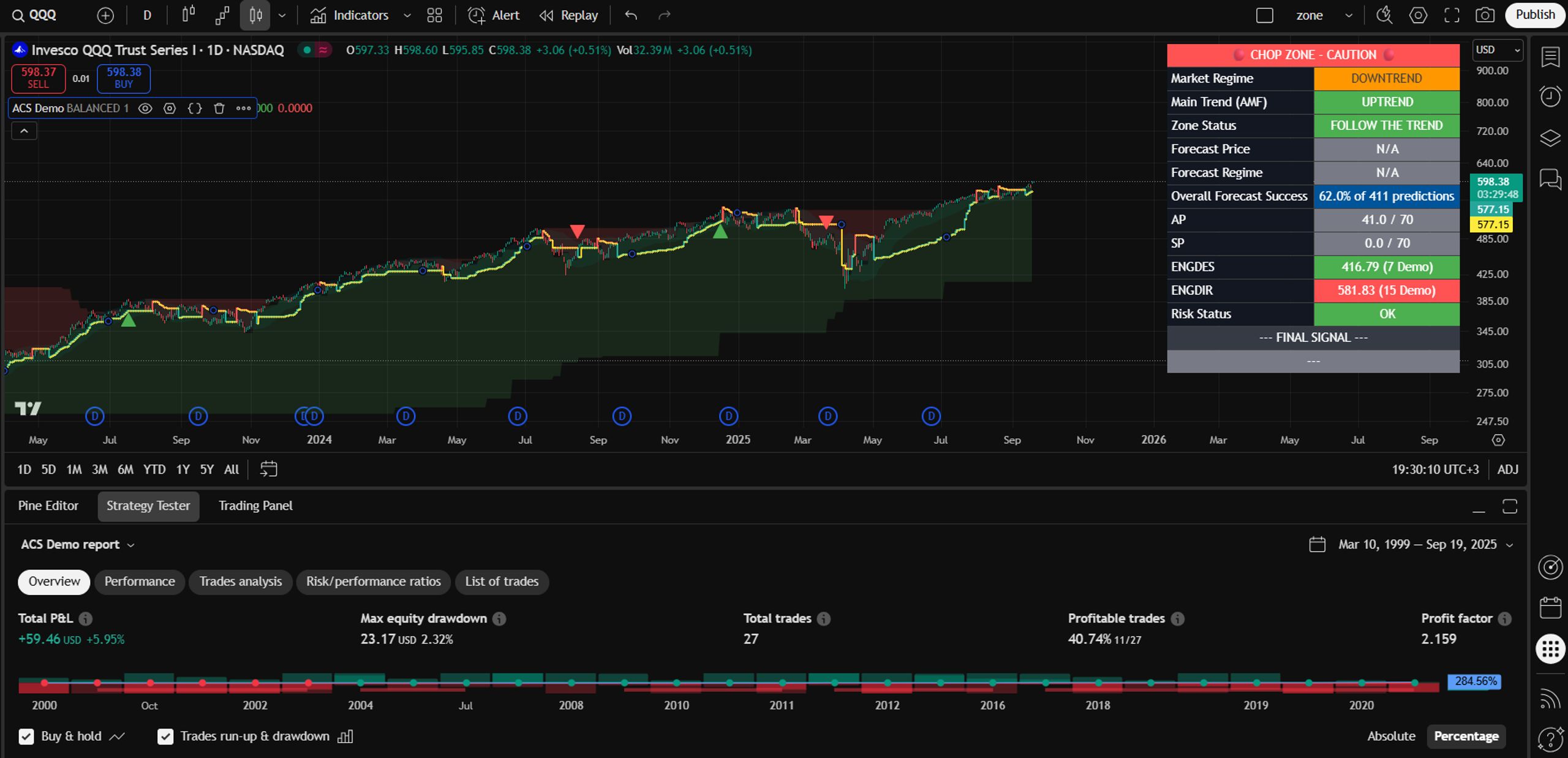
Task: Open the layout setup square icon
Action: pyautogui.click(x=1265, y=15)
